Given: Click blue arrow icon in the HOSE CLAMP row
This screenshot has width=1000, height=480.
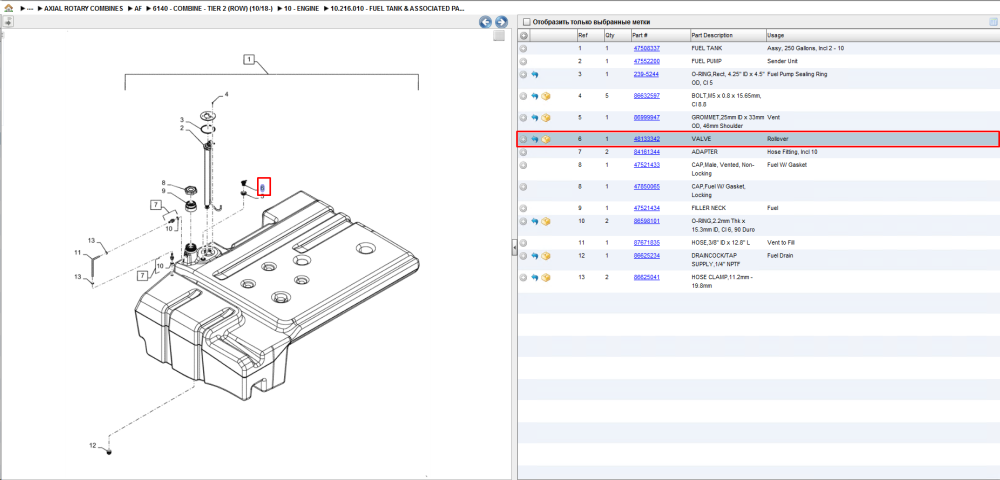Looking at the screenshot, I should (534, 277).
